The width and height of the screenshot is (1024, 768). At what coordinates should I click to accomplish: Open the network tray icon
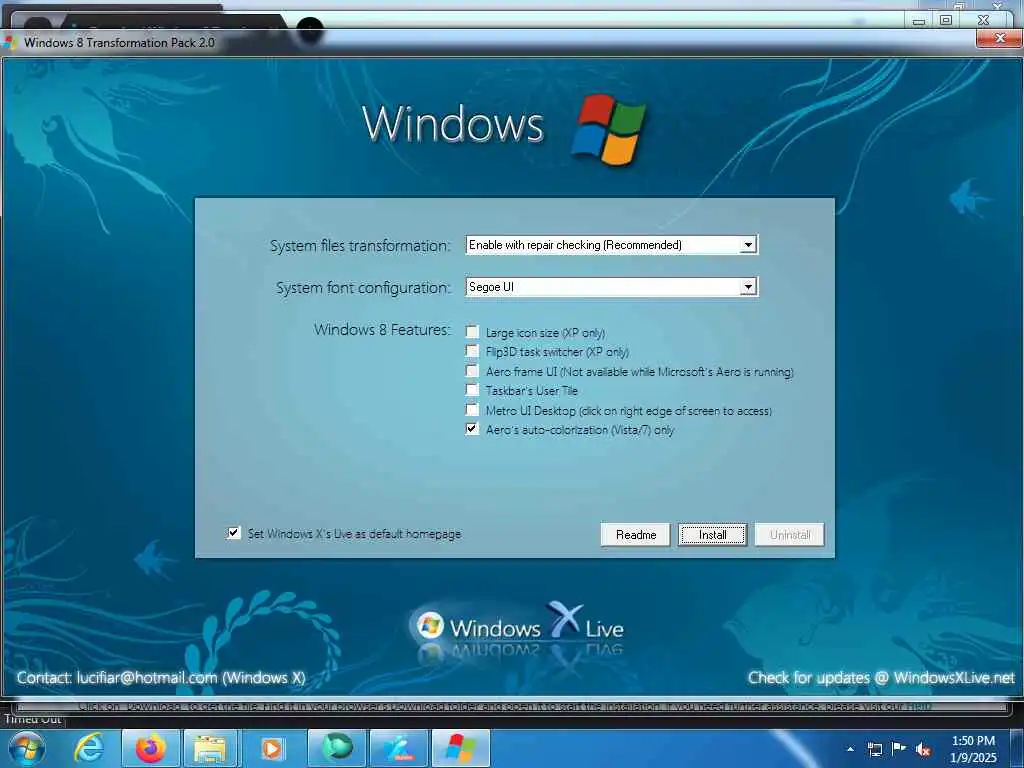pos(874,750)
